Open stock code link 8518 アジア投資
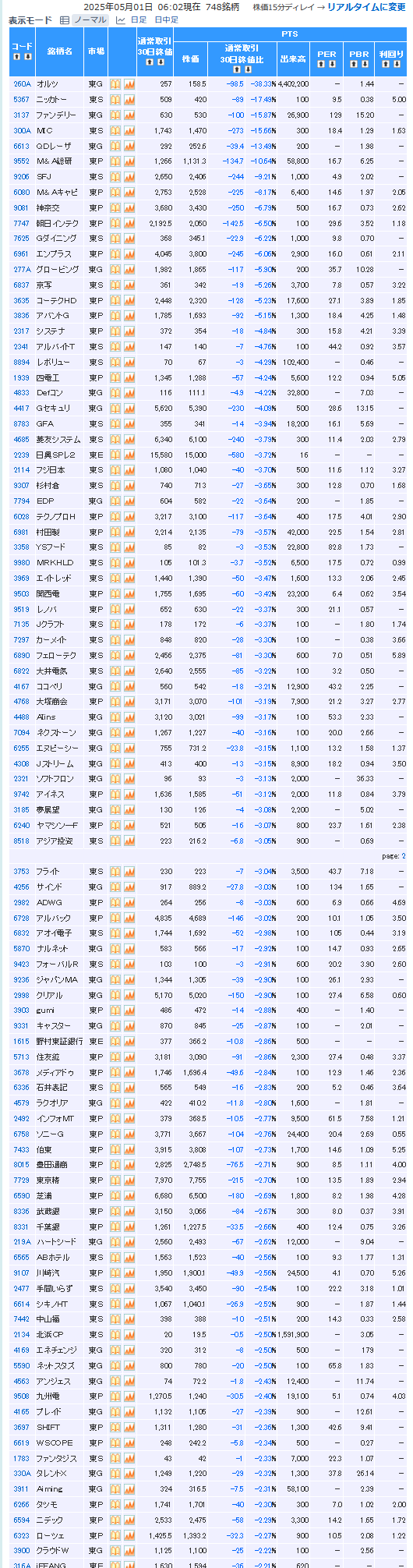 click(22, 841)
